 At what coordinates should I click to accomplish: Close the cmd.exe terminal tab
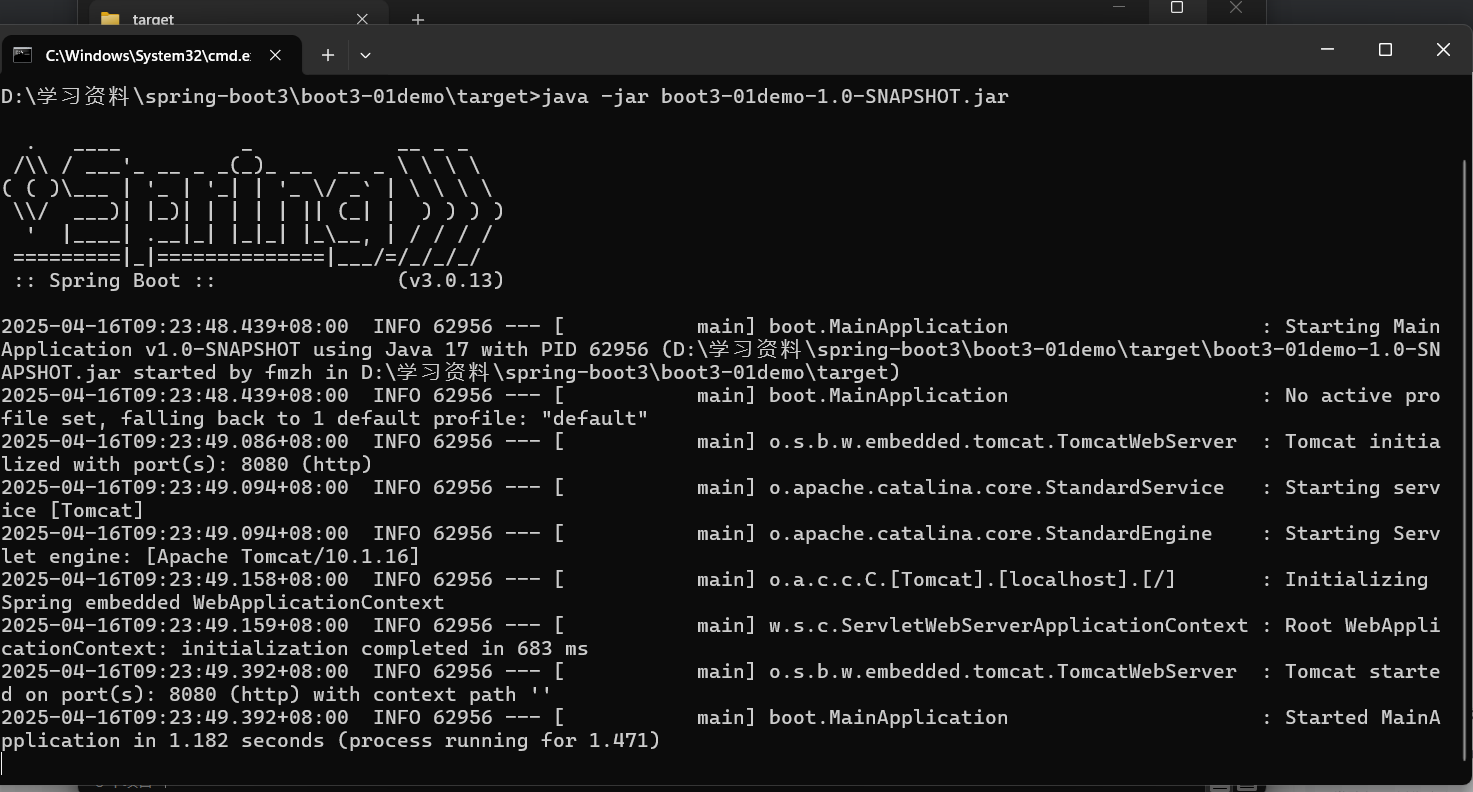[275, 55]
